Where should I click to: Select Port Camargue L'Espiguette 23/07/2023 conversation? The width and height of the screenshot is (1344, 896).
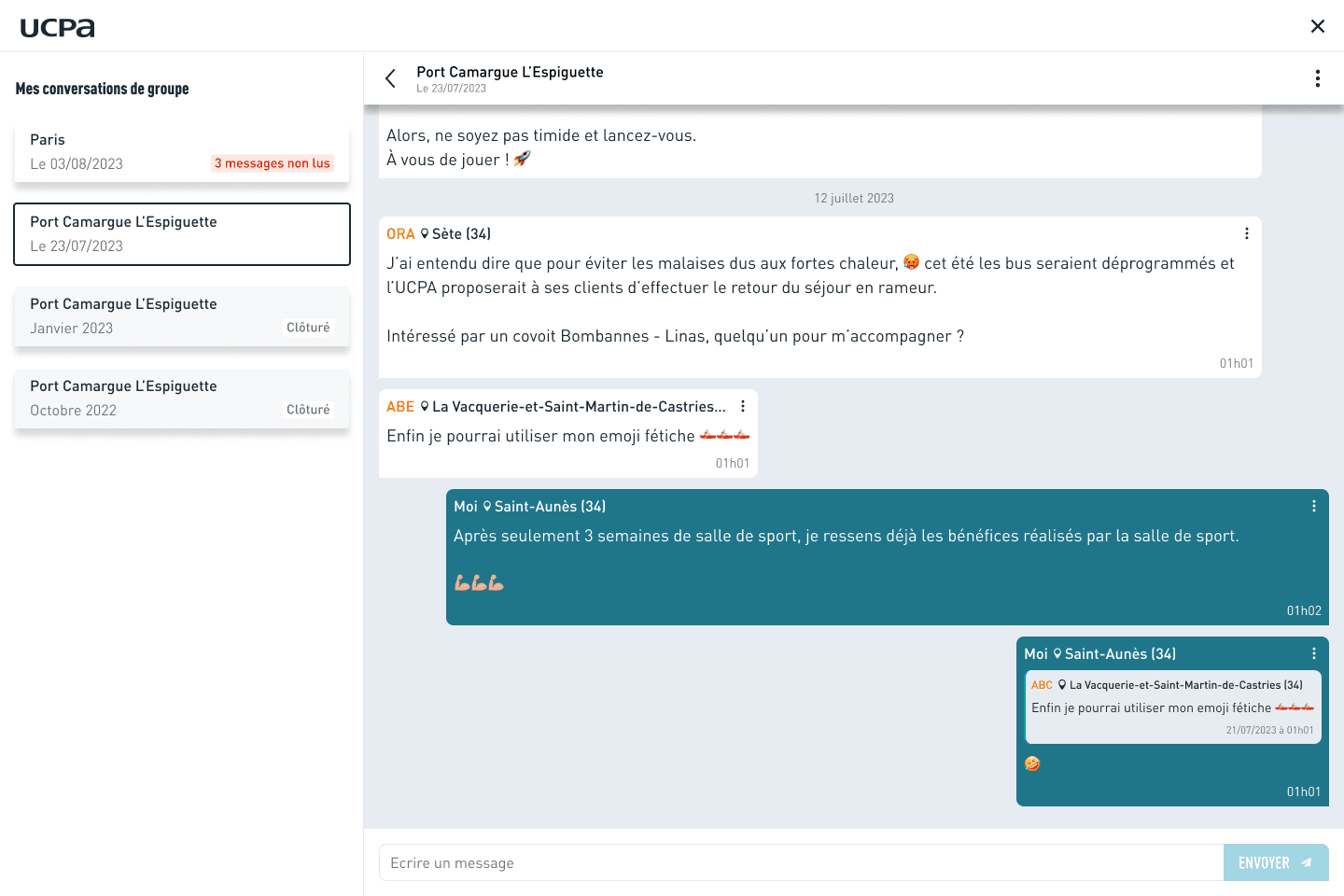(x=182, y=234)
